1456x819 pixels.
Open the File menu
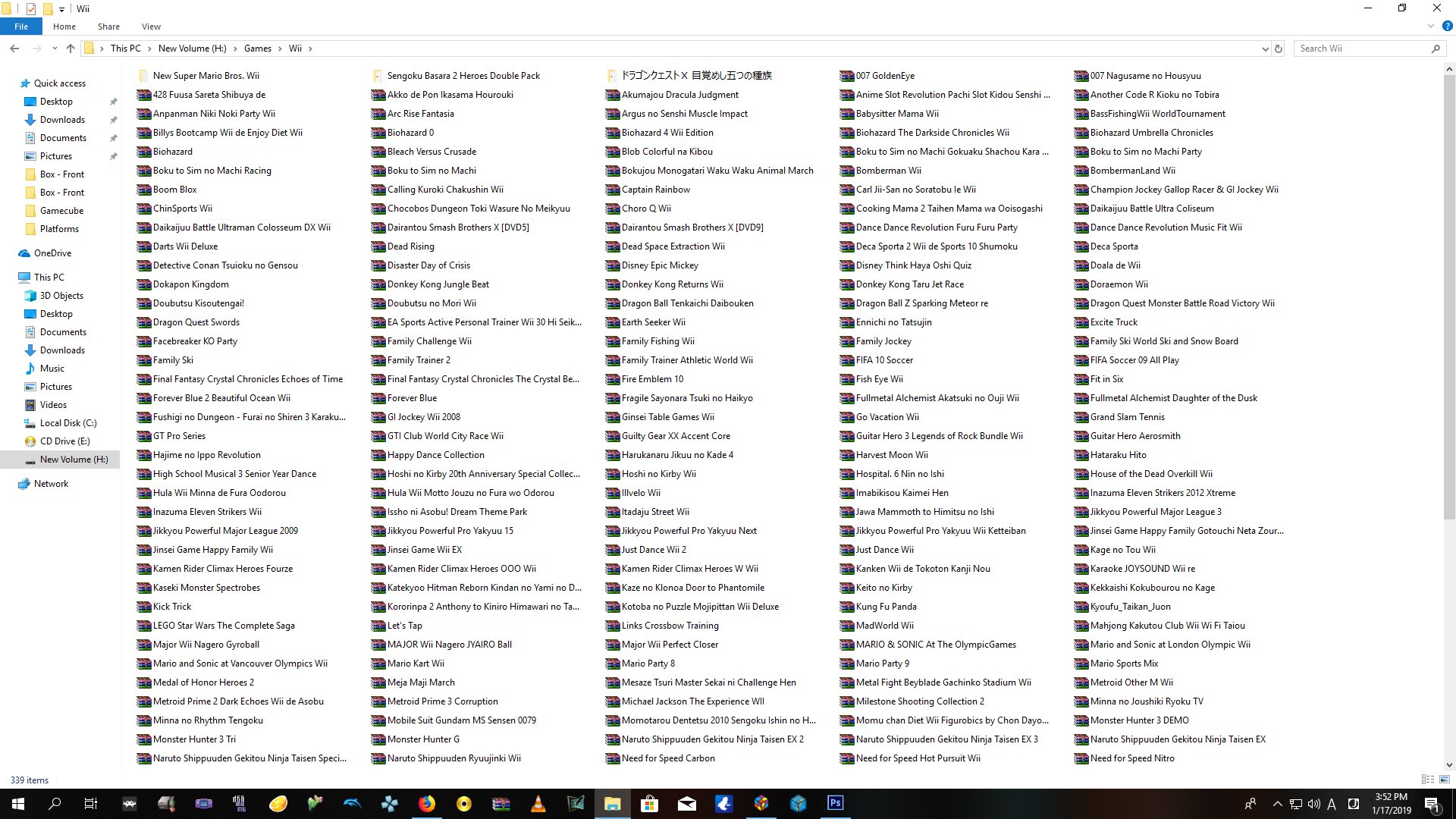[x=21, y=27]
